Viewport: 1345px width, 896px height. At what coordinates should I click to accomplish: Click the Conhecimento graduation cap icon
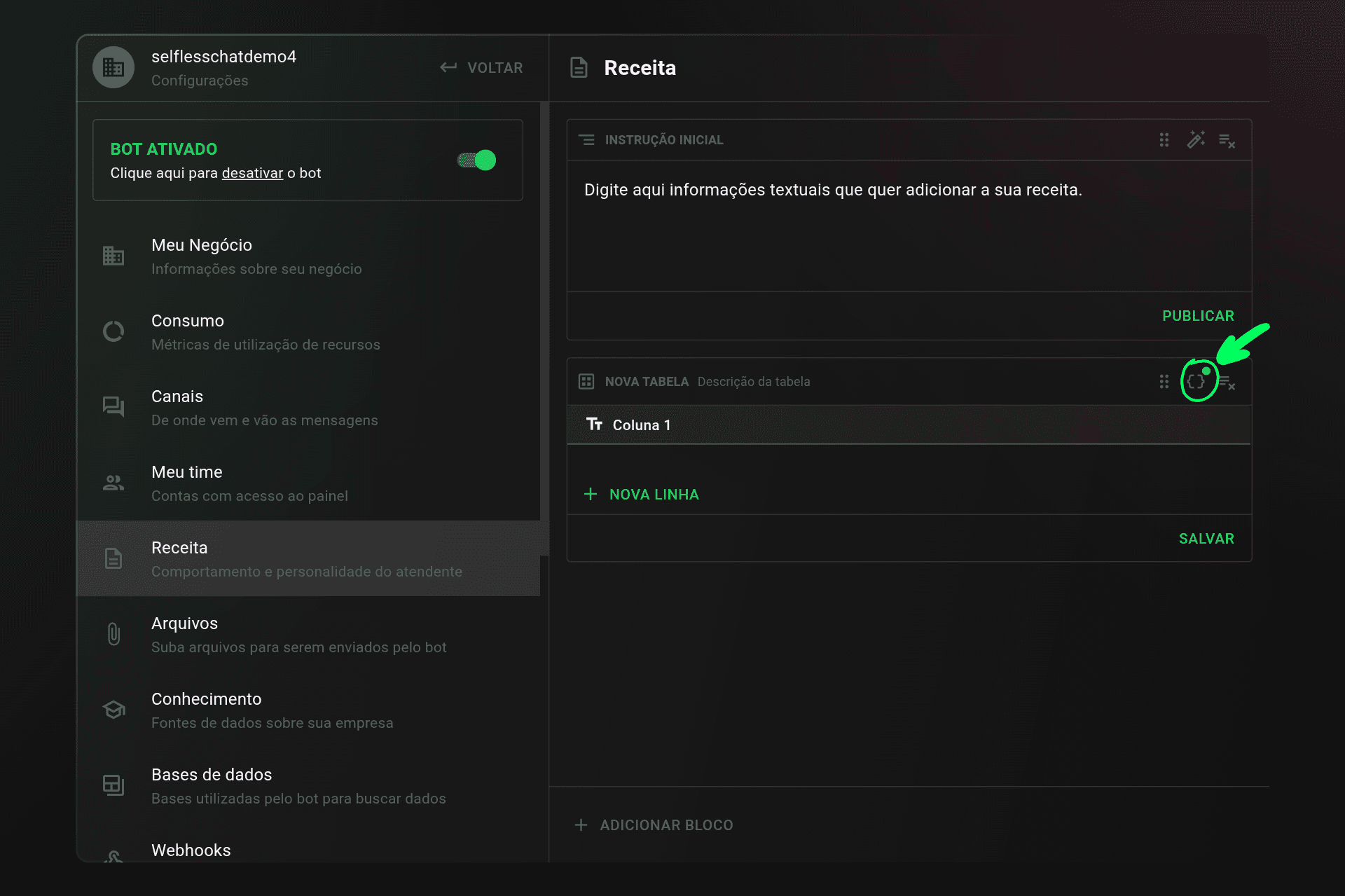(x=113, y=710)
